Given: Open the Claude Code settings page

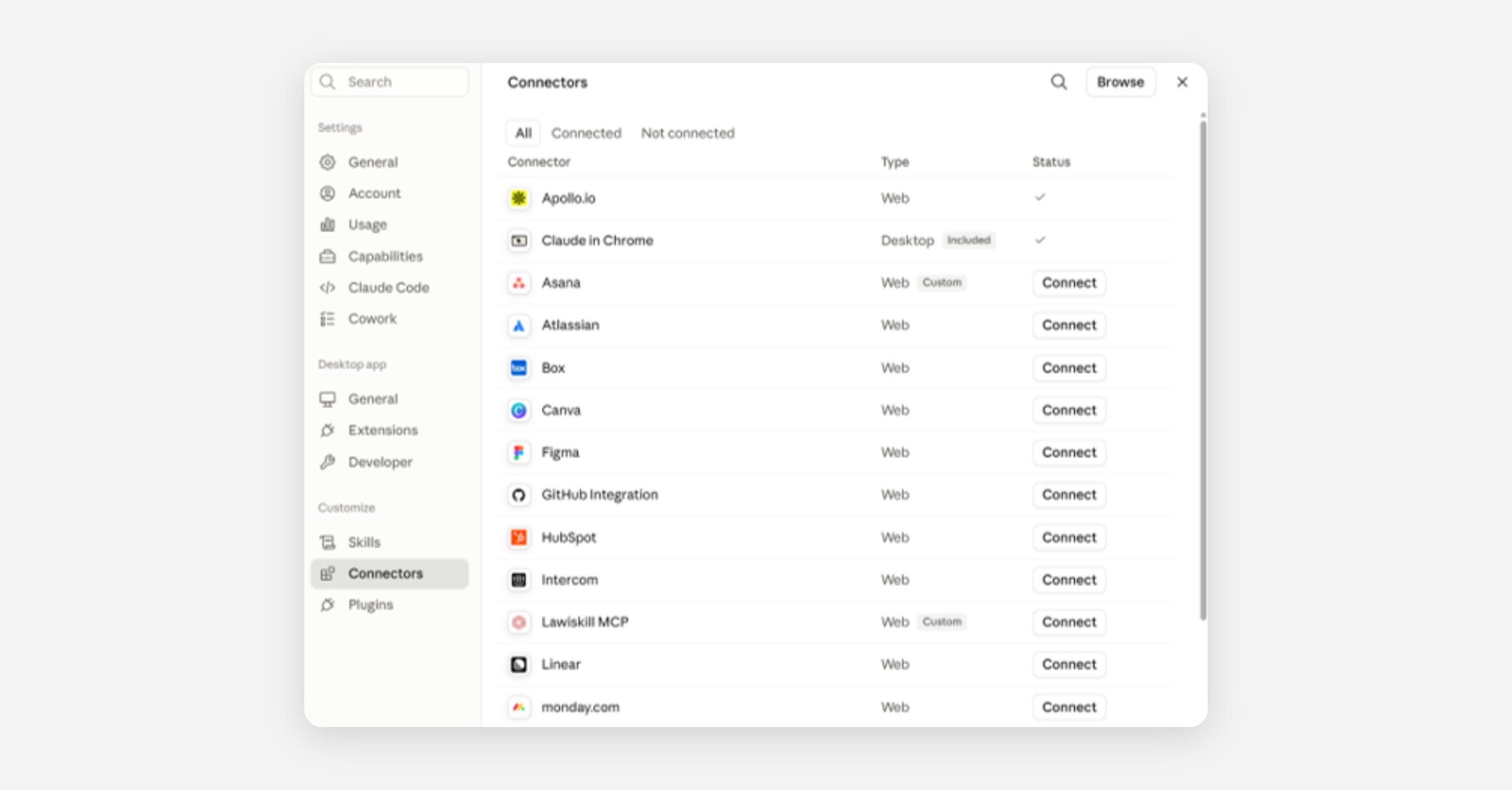Looking at the screenshot, I should (x=389, y=288).
